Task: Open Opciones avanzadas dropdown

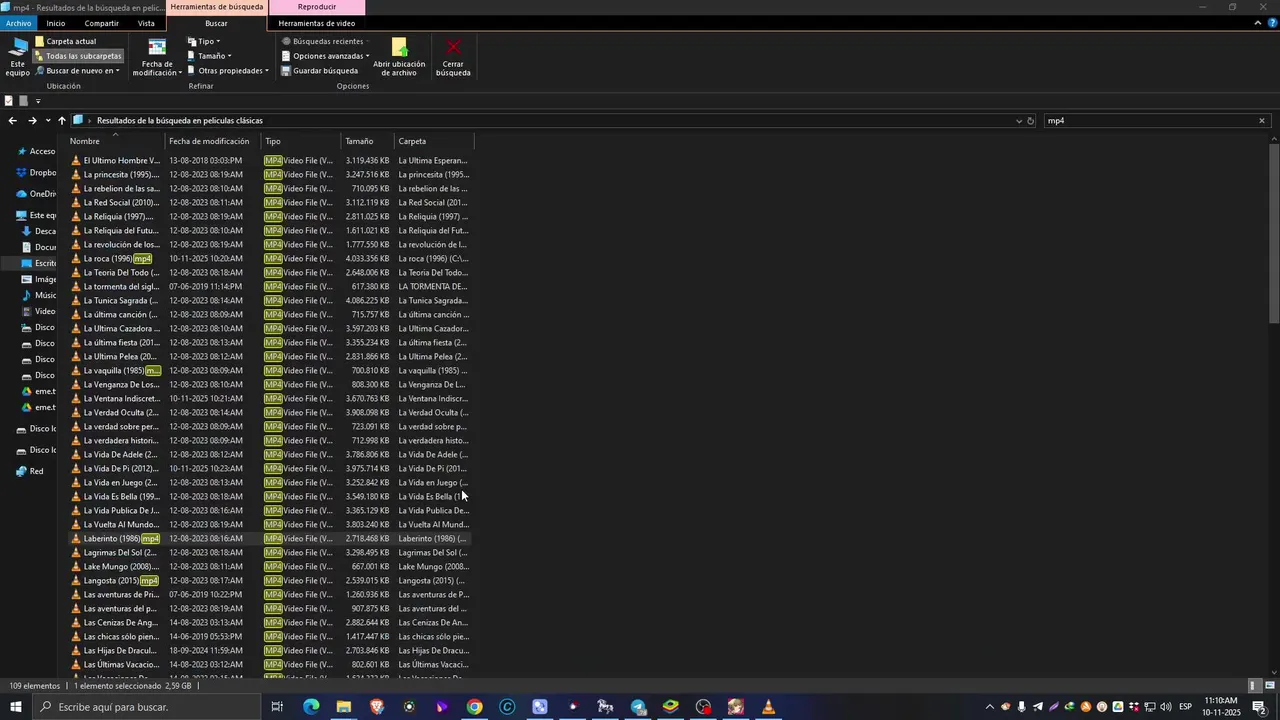Action: tap(325, 56)
